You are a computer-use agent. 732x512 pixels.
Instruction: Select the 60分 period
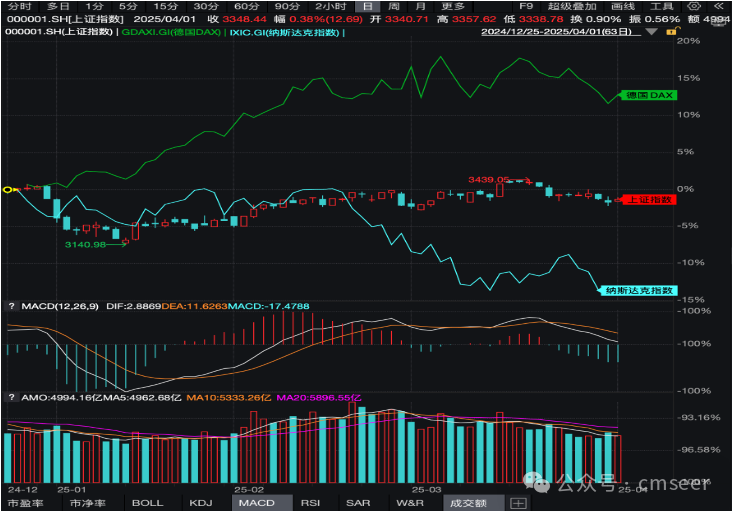246,6
